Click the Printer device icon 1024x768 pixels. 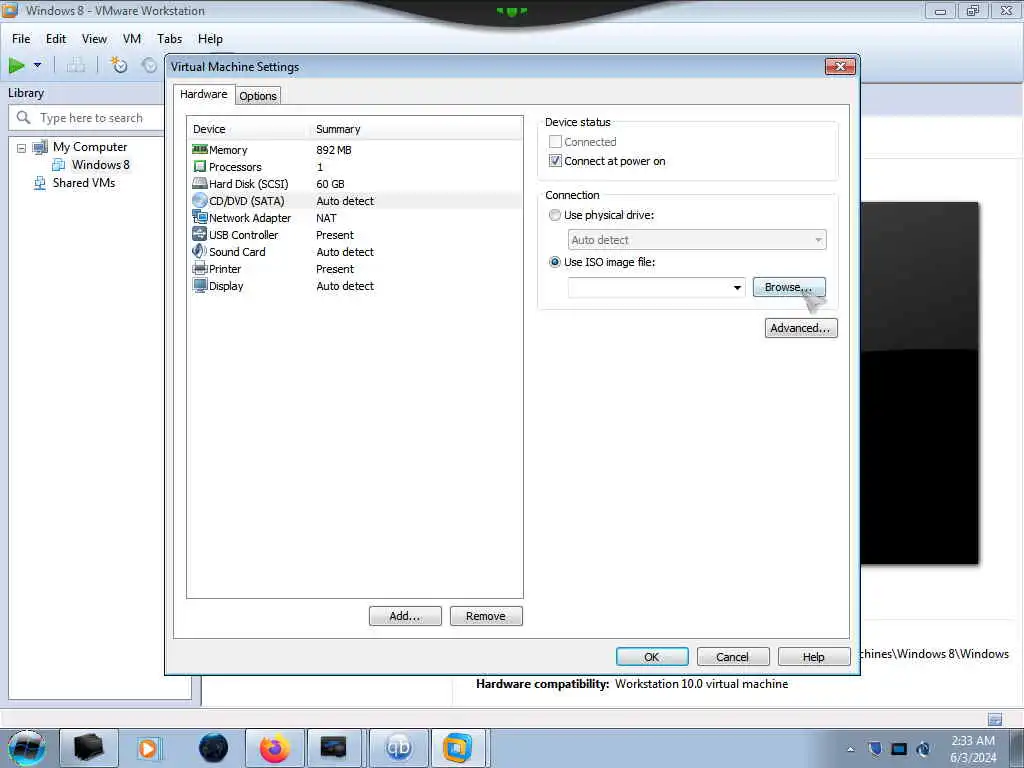click(200, 268)
